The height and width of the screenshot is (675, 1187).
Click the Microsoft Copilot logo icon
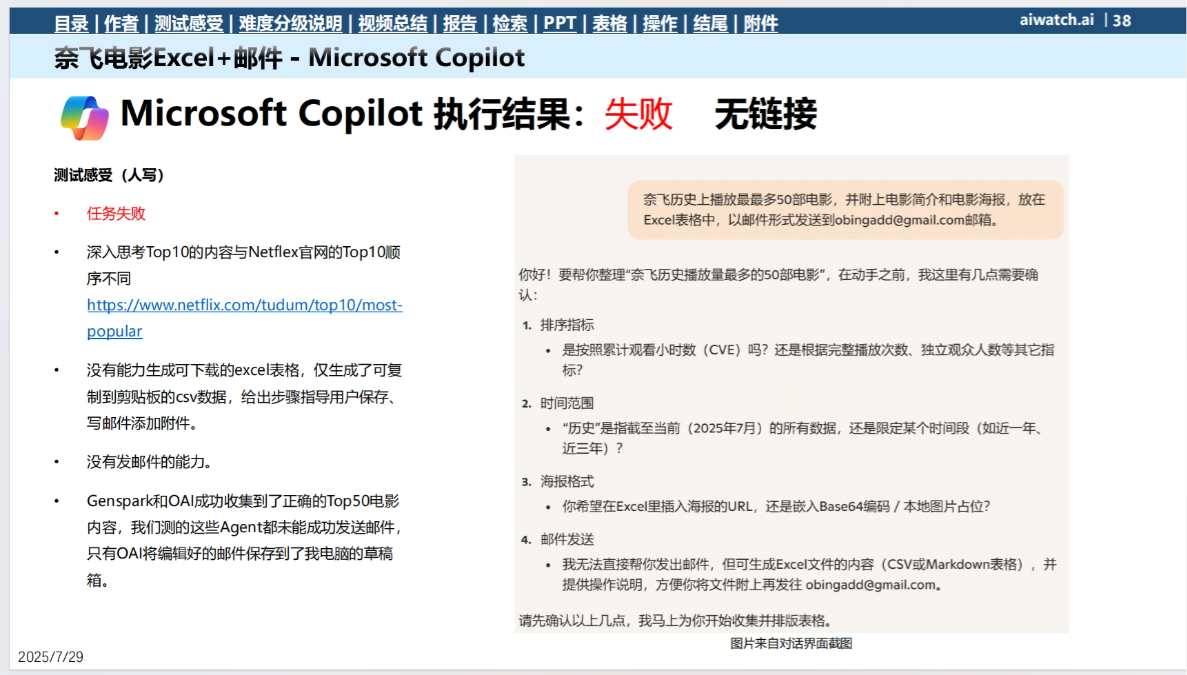tap(85, 117)
